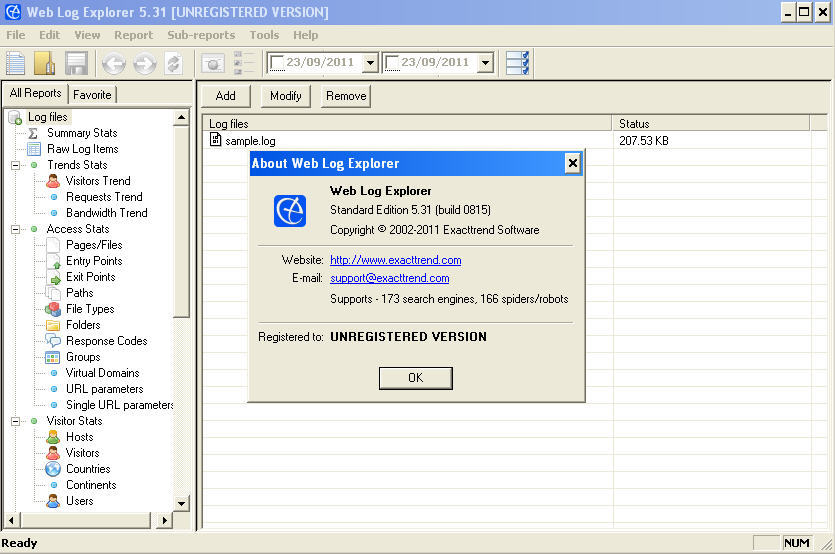
Task: Click the Status column header
Action: point(711,124)
